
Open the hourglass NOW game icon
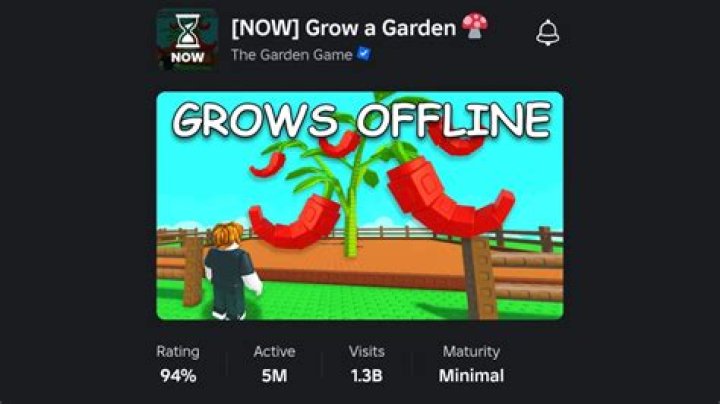pos(187,39)
